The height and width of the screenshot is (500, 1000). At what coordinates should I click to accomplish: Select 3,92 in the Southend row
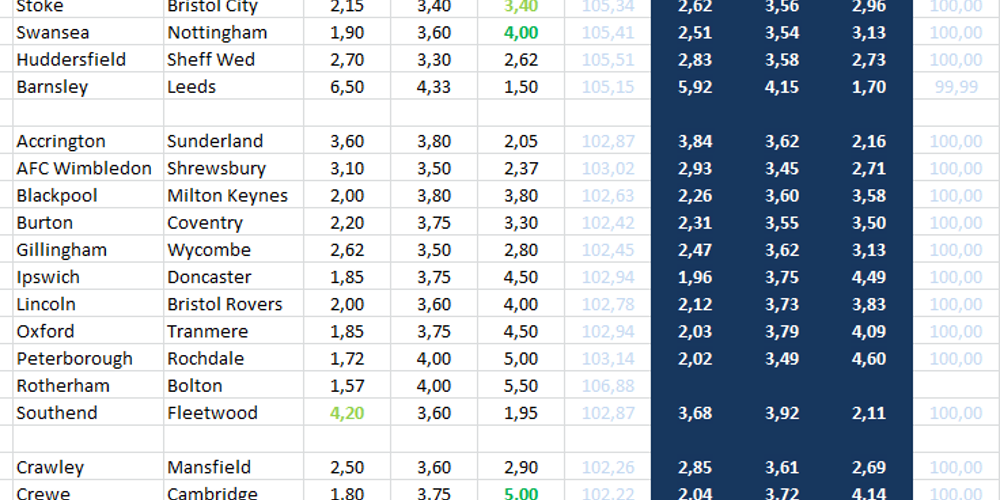(x=782, y=413)
